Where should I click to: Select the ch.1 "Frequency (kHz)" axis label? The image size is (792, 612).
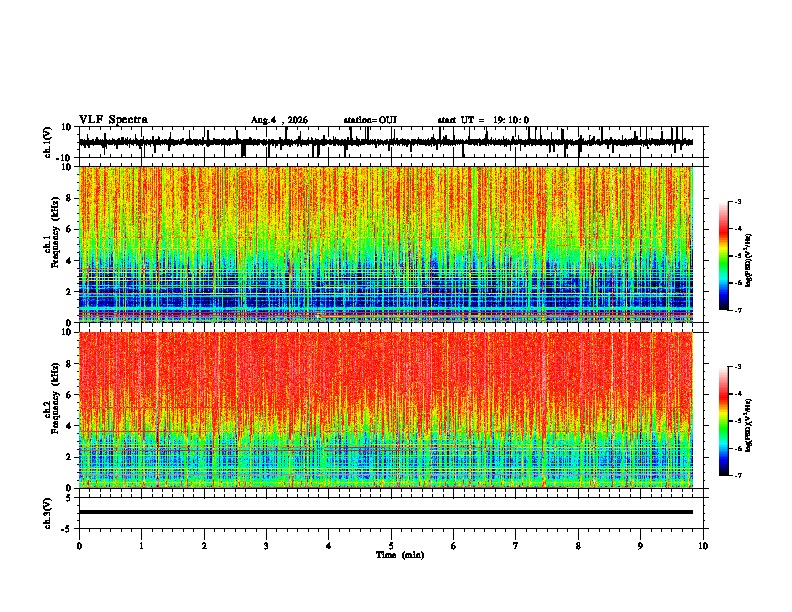pos(57,232)
